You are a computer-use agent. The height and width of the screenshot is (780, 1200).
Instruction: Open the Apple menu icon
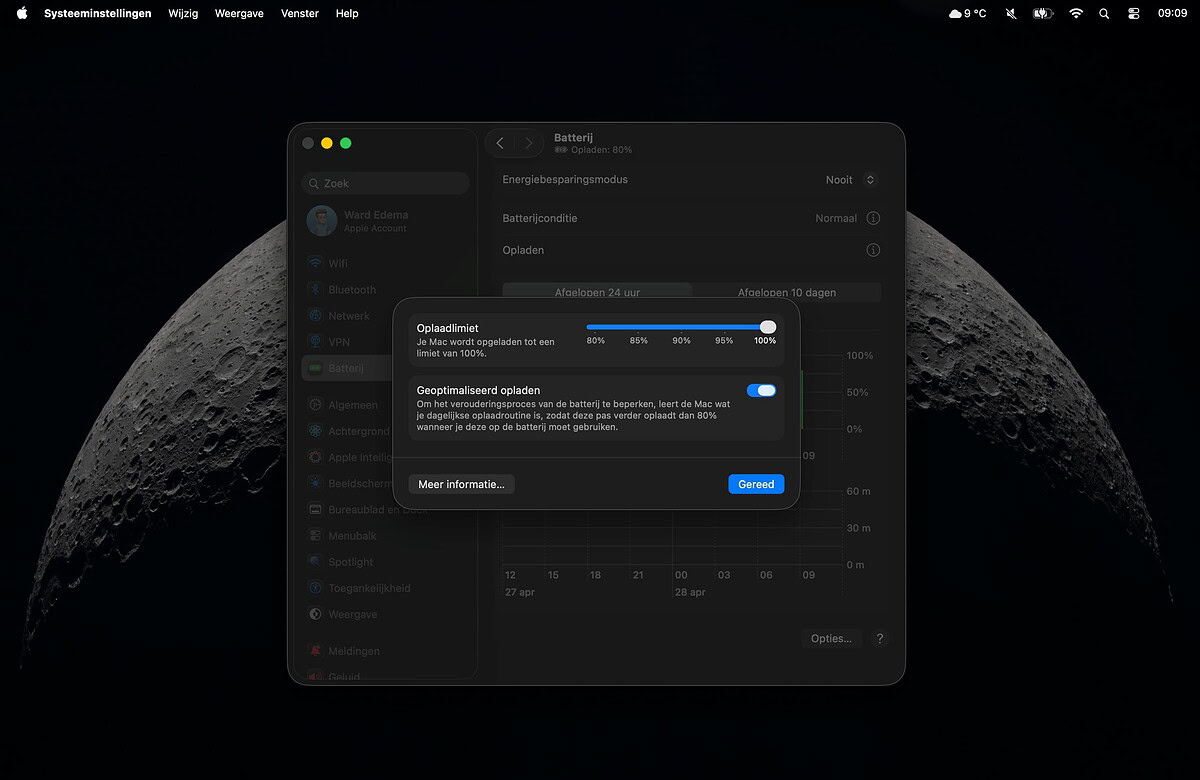(x=22, y=13)
